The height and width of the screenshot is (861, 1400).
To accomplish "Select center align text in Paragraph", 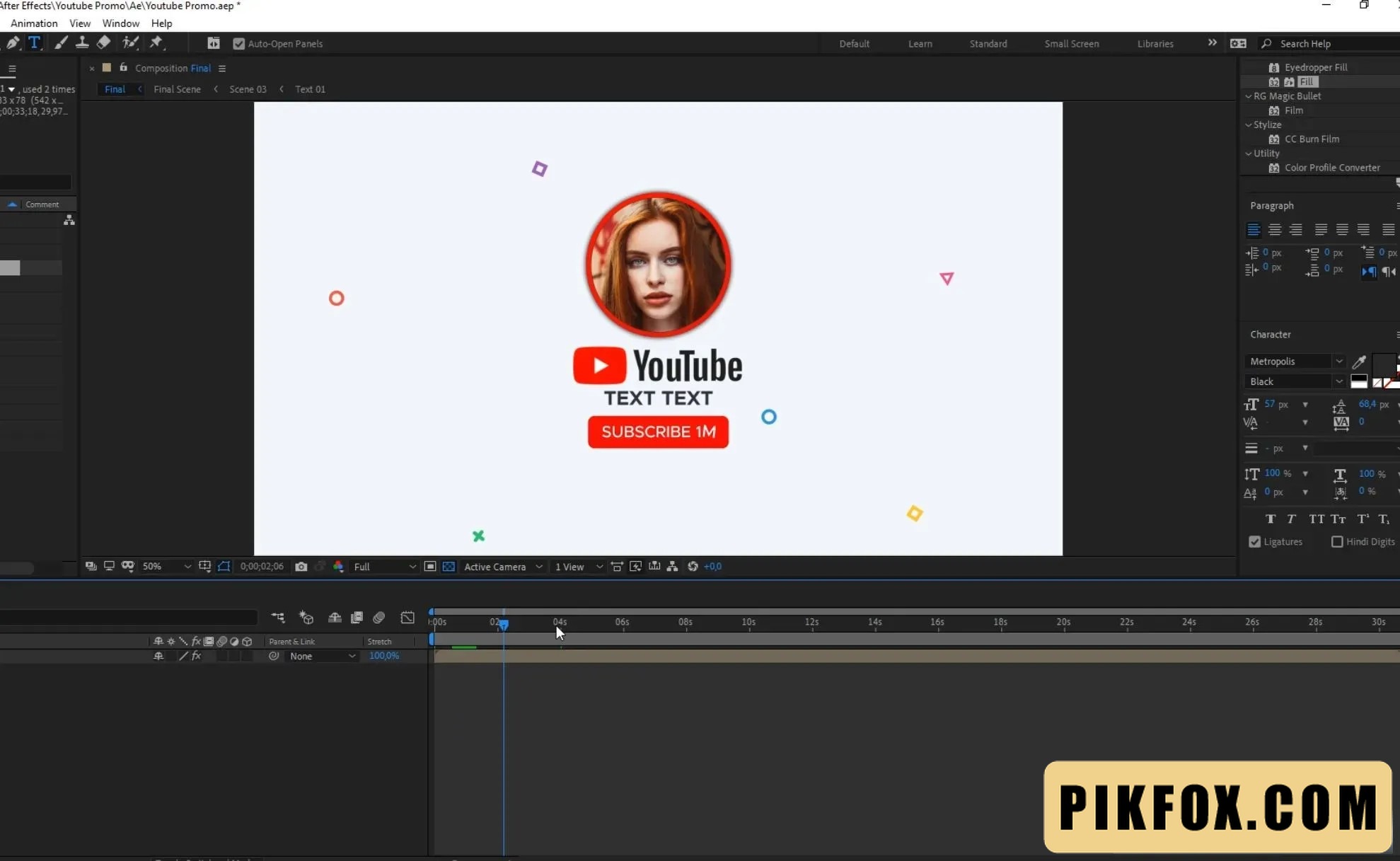I will tap(1275, 230).
